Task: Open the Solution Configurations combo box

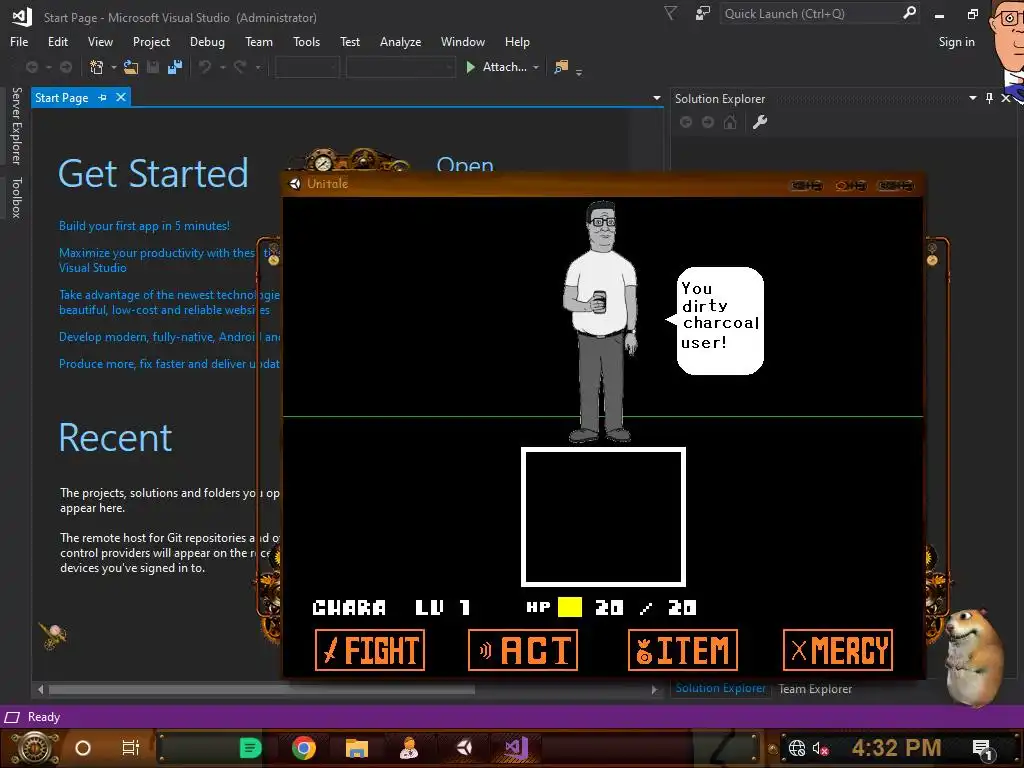Action: click(x=307, y=67)
